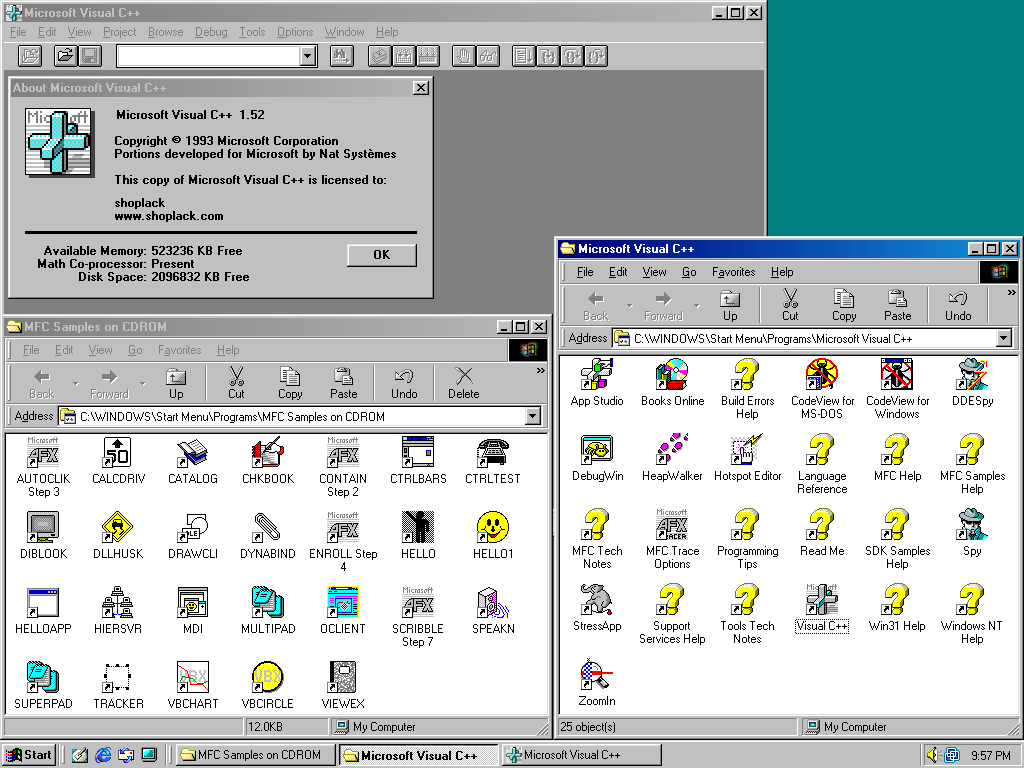Open the App Studio shortcut icon
Image resolution: width=1024 pixels, height=768 pixels.
coord(597,374)
